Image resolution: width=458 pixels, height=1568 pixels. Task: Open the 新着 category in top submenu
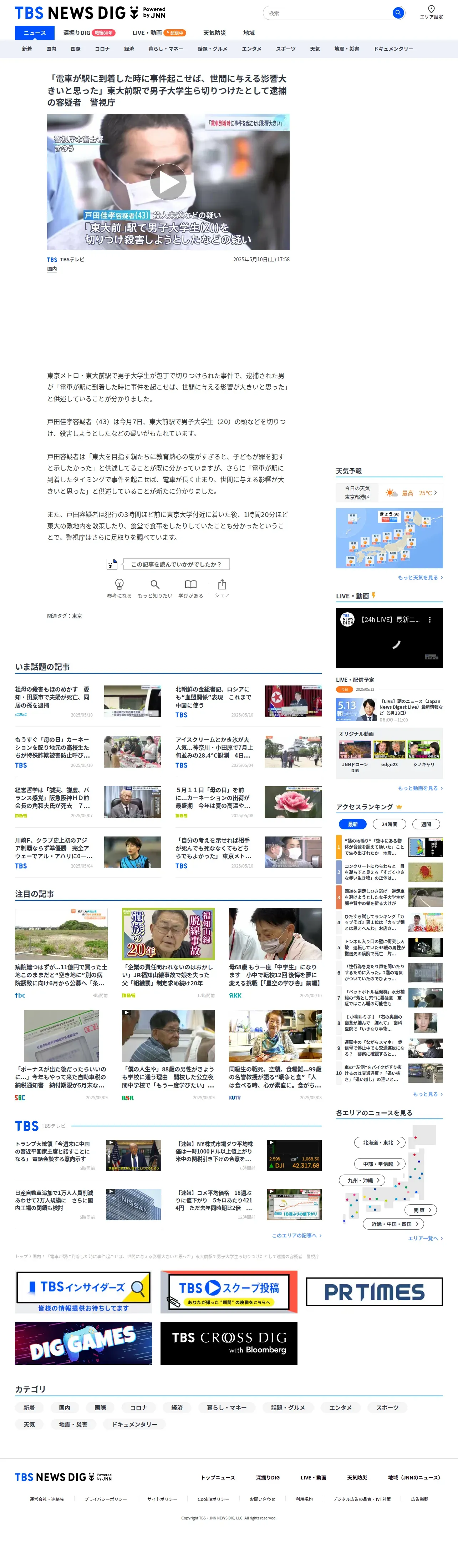[x=27, y=49]
